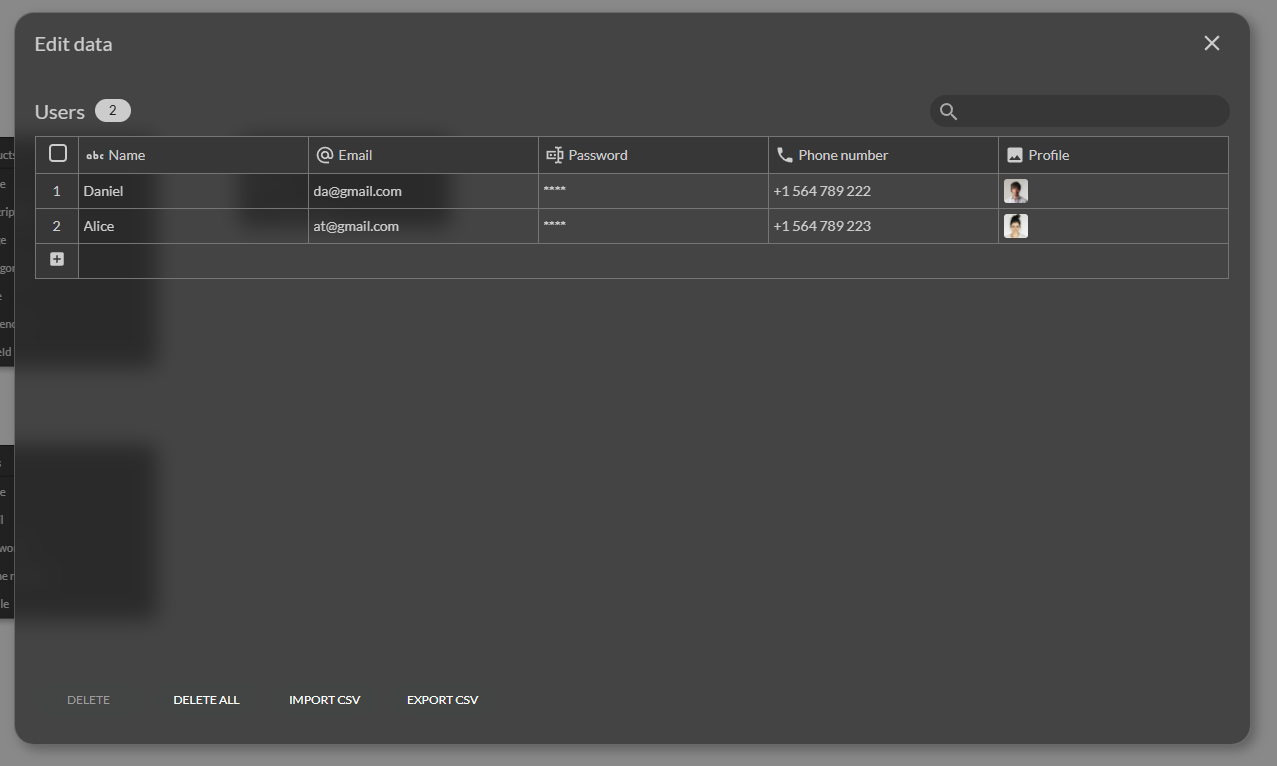1277x766 pixels.
Task: Click the Email column at-sign icon
Action: [325, 155]
